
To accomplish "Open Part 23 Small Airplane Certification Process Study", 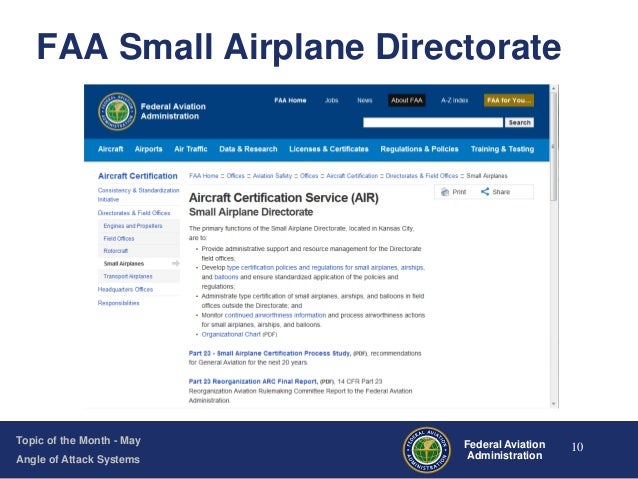I will pos(269,353).
